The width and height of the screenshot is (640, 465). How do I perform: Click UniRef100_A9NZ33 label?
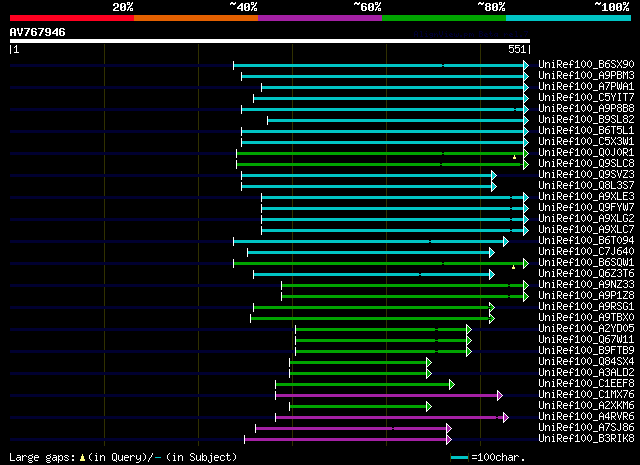click(586, 285)
